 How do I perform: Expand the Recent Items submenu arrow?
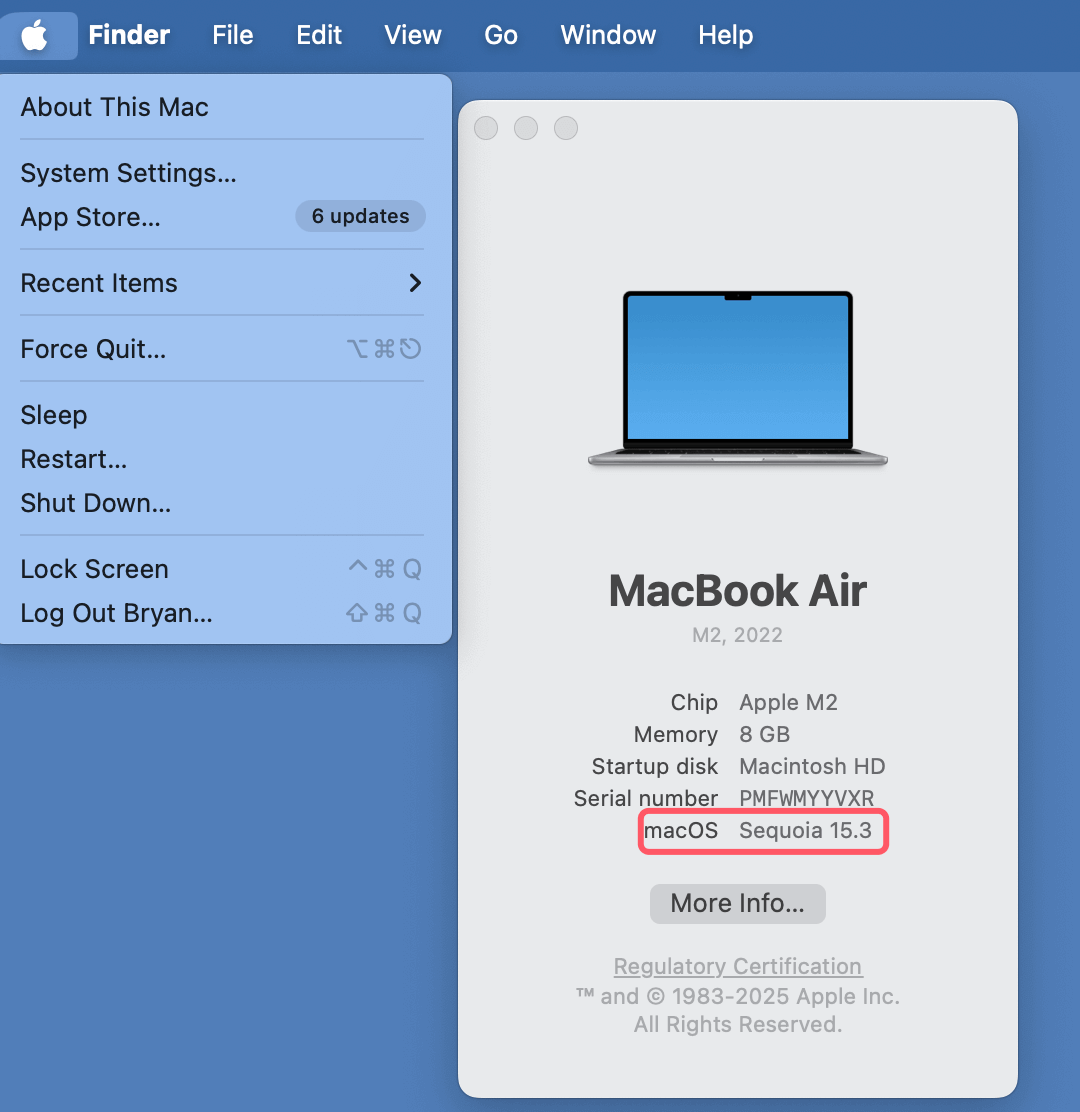(x=415, y=283)
